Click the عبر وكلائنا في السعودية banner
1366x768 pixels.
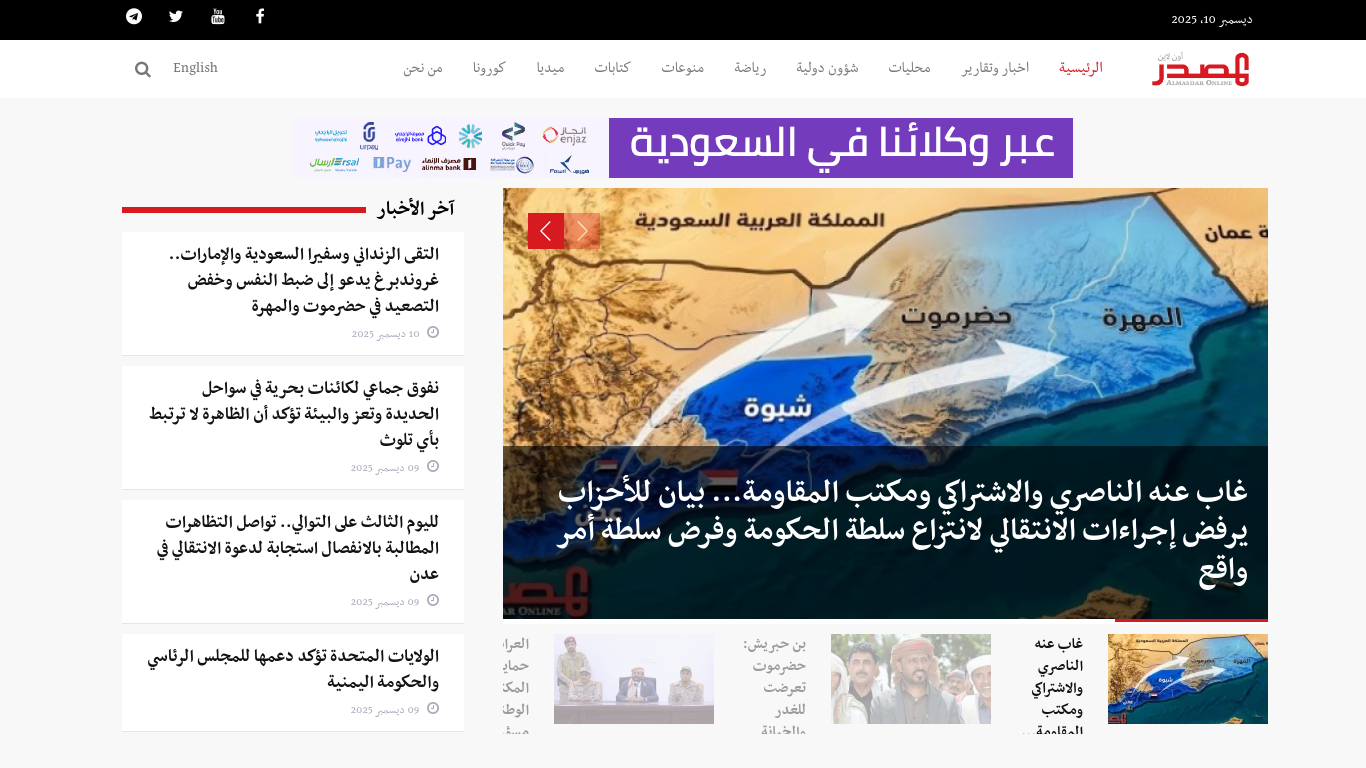[x=841, y=147]
